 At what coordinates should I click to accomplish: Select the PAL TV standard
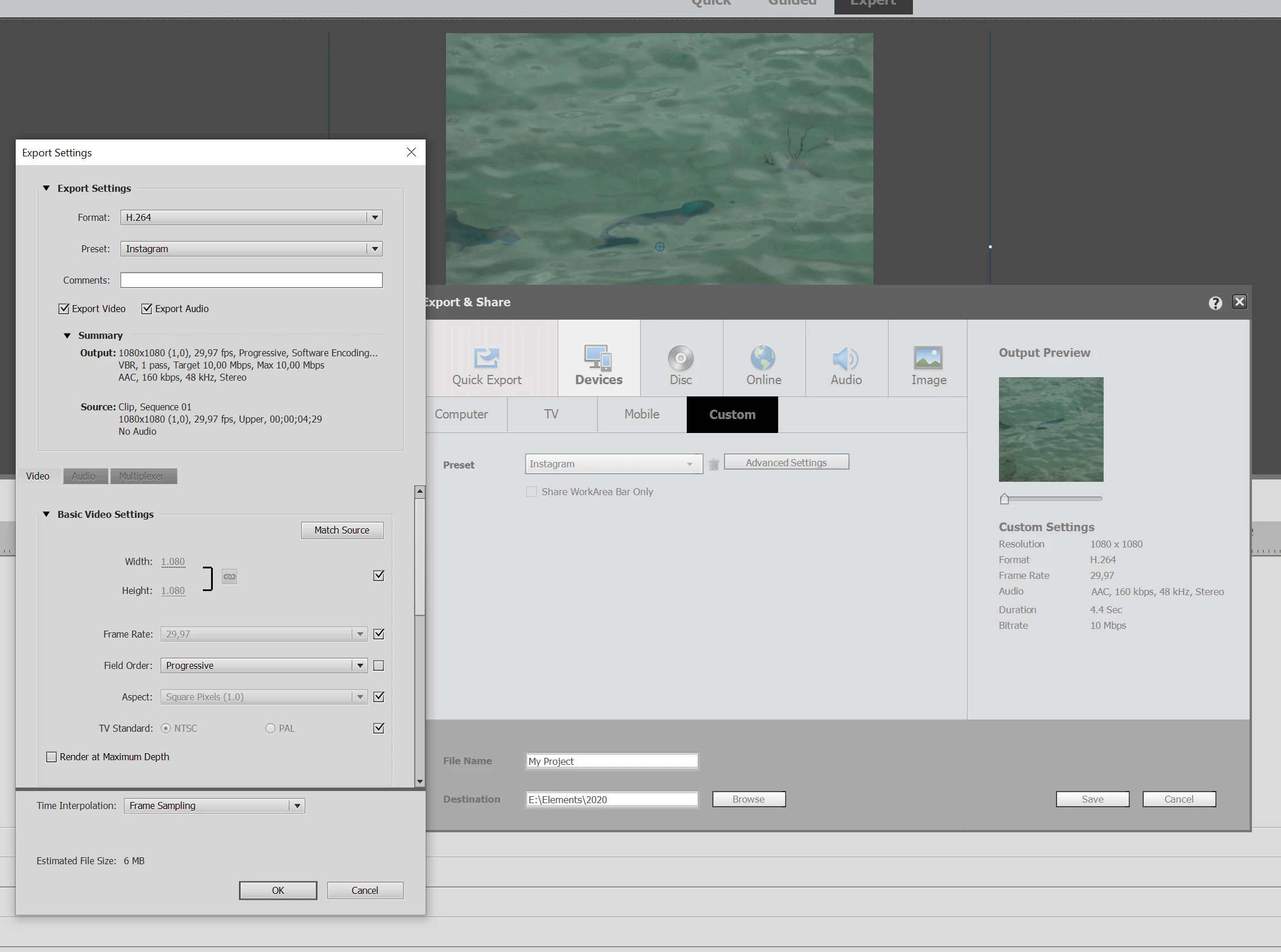click(x=270, y=728)
